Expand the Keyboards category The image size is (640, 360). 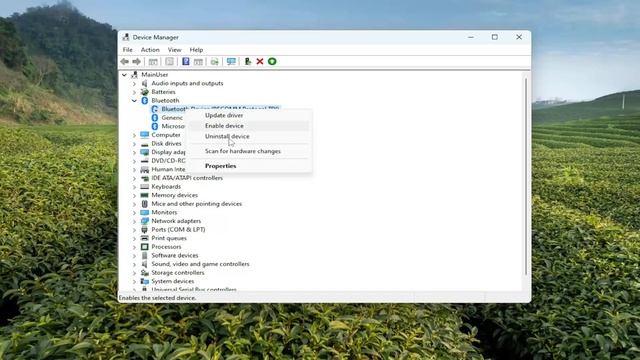click(x=134, y=187)
